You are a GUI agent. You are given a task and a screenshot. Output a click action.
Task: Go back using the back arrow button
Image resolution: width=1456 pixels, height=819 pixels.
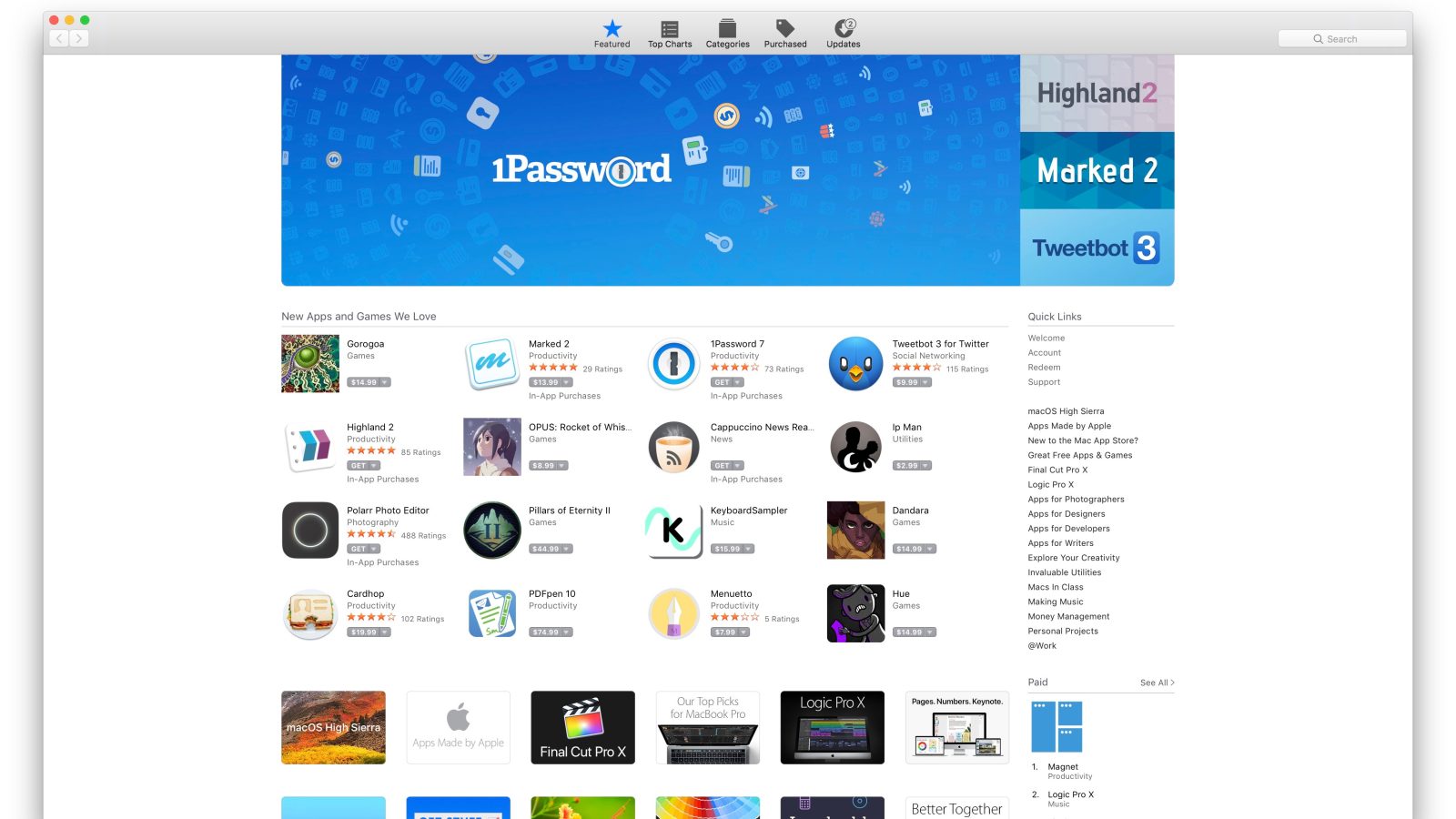60,38
